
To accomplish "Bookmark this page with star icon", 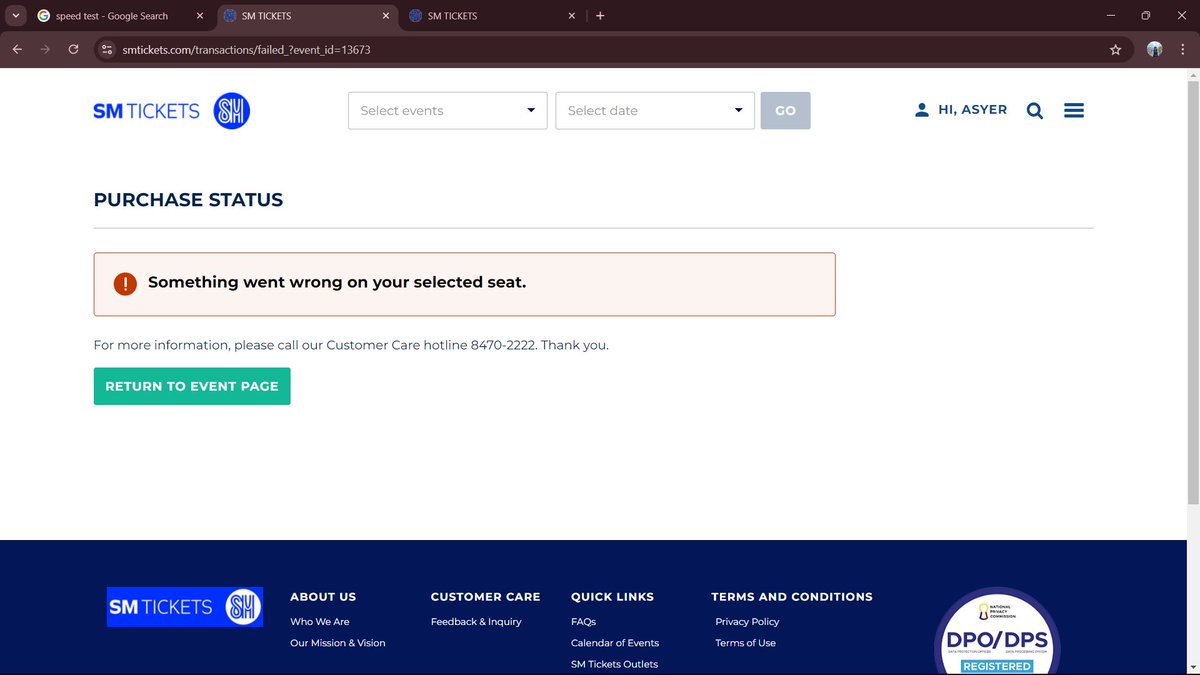I will [1116, 49].
